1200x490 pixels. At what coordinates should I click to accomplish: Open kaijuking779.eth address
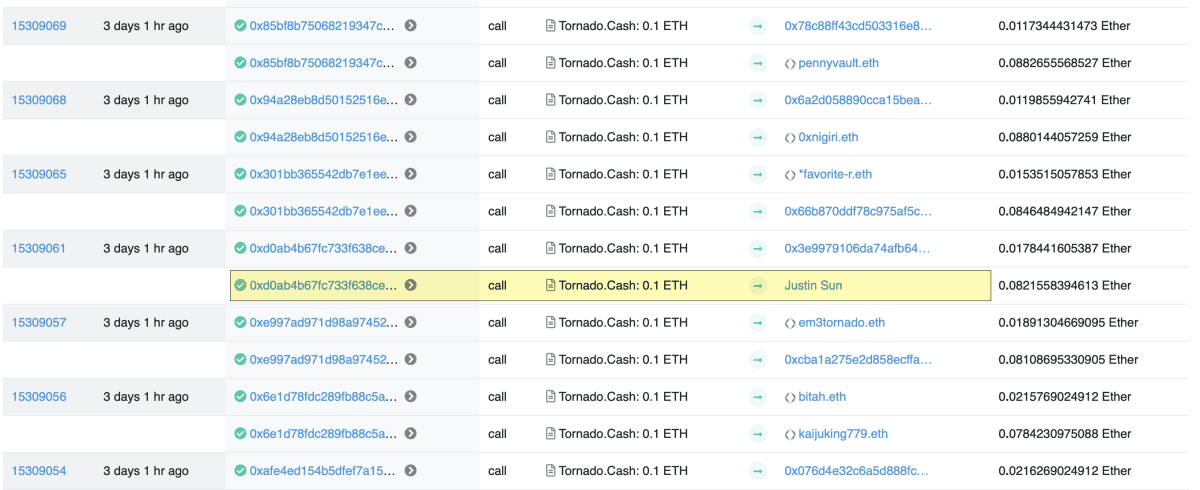click(x=843, y=433)
